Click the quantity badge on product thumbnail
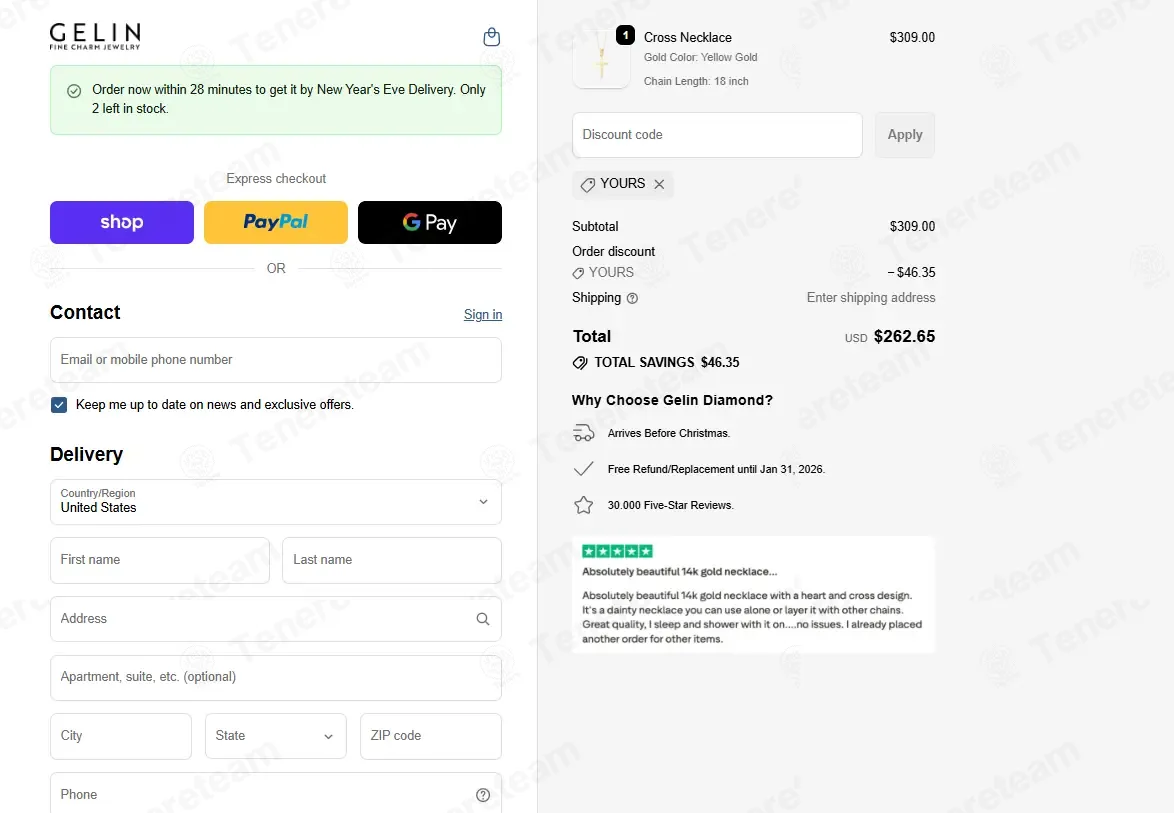1174x813 pixels. coord(625,35)
